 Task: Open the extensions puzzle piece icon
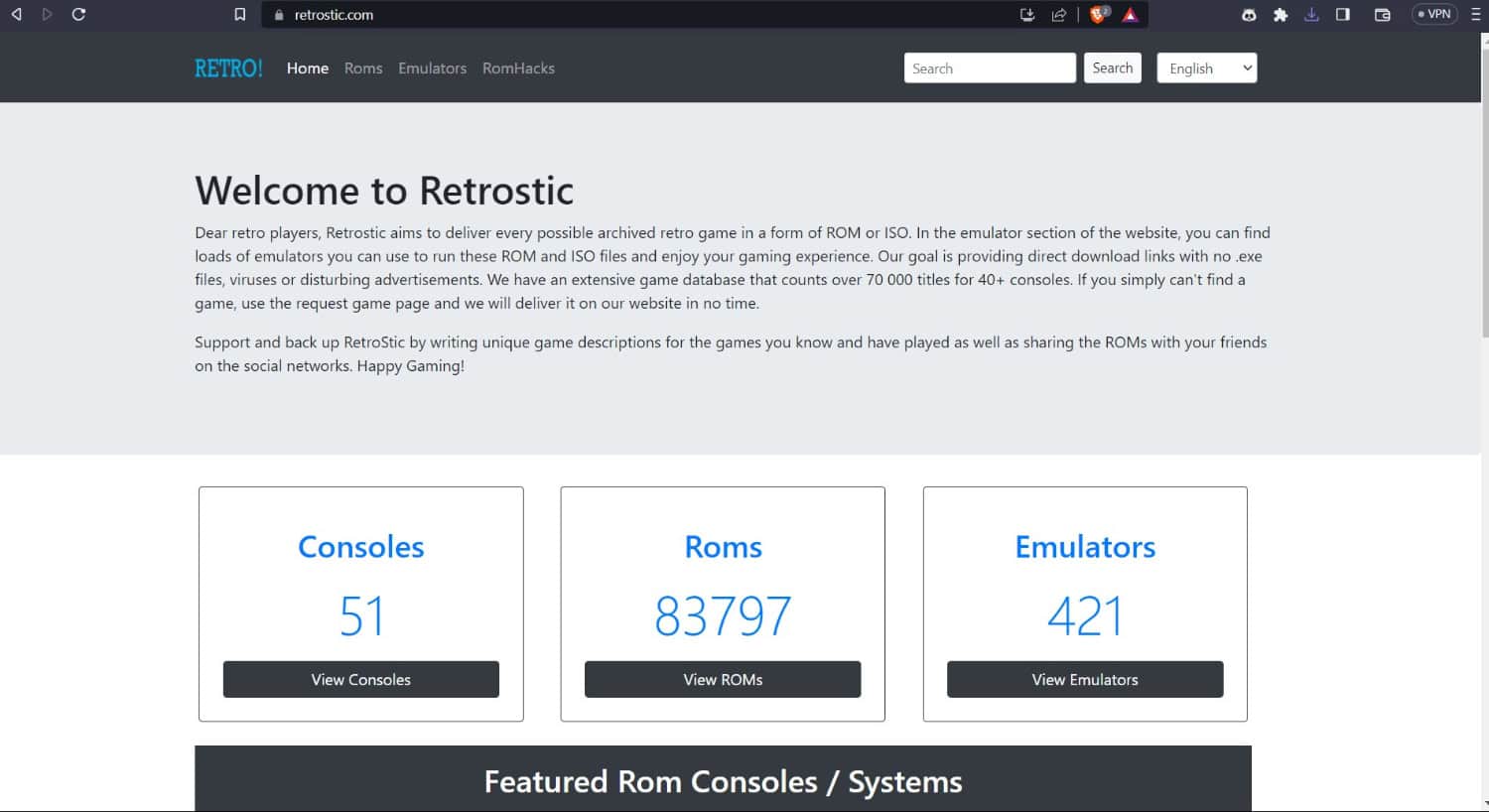[1281, 14]
